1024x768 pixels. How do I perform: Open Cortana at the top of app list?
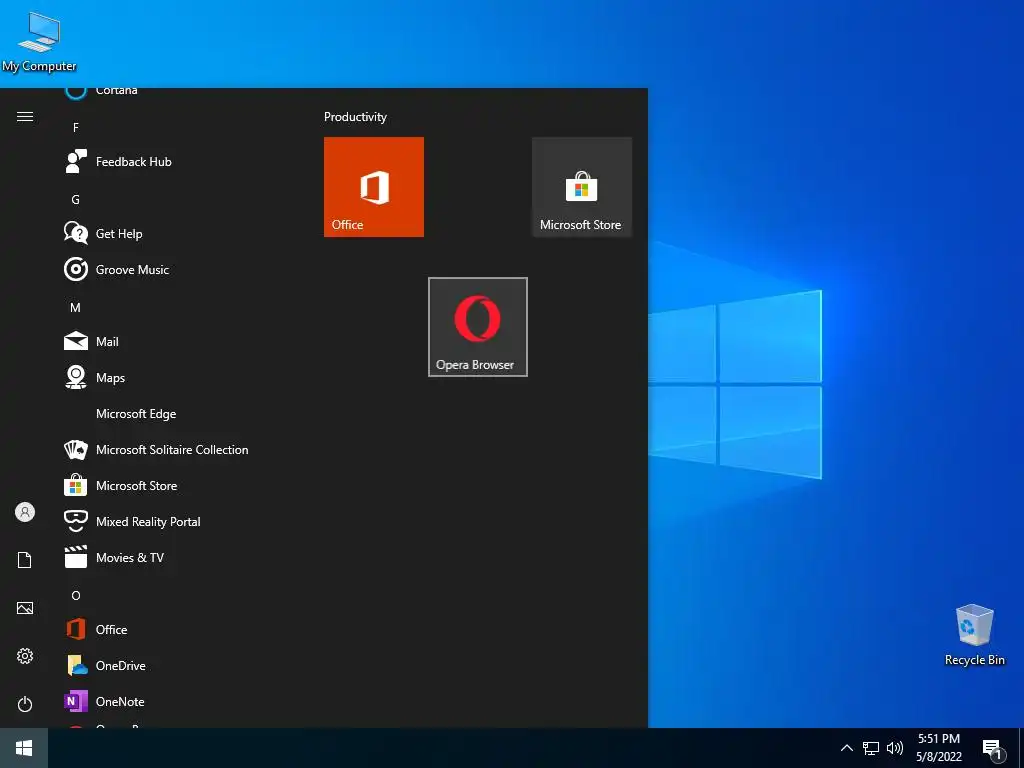pos(101,91)
